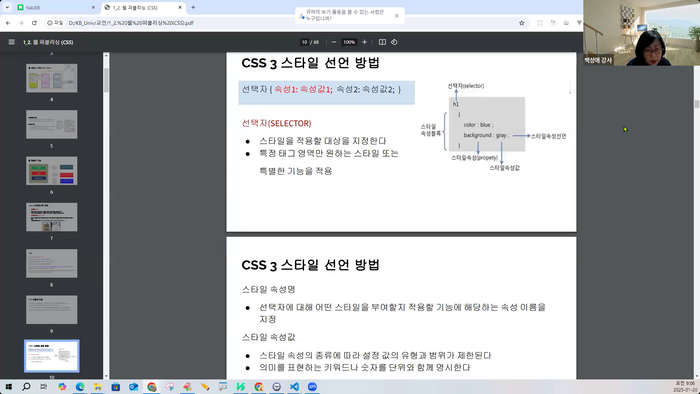
Task: Close the 웹 퍼블리싱 (CSS) tab
Action: (x=180, y=8)
